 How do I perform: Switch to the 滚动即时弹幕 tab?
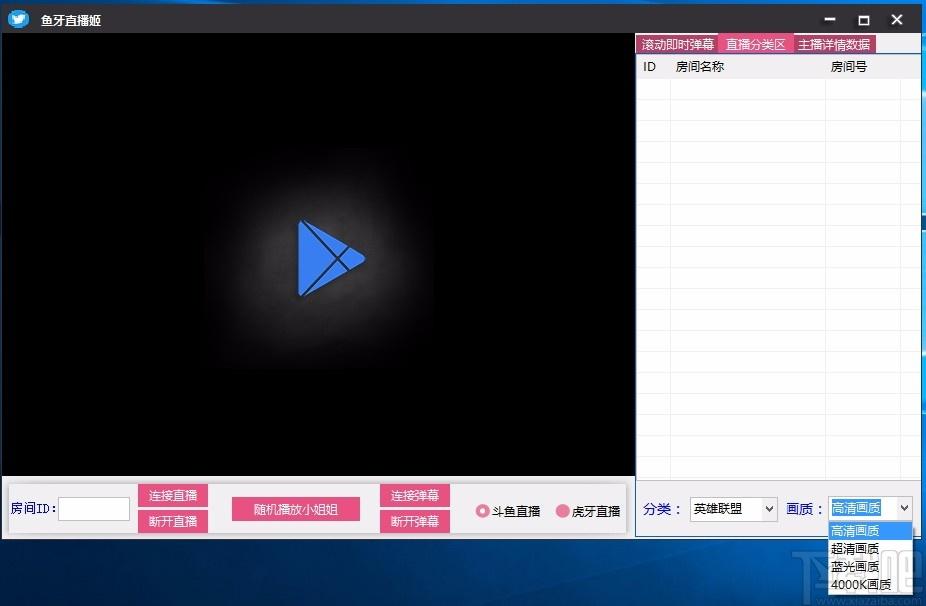677,44
